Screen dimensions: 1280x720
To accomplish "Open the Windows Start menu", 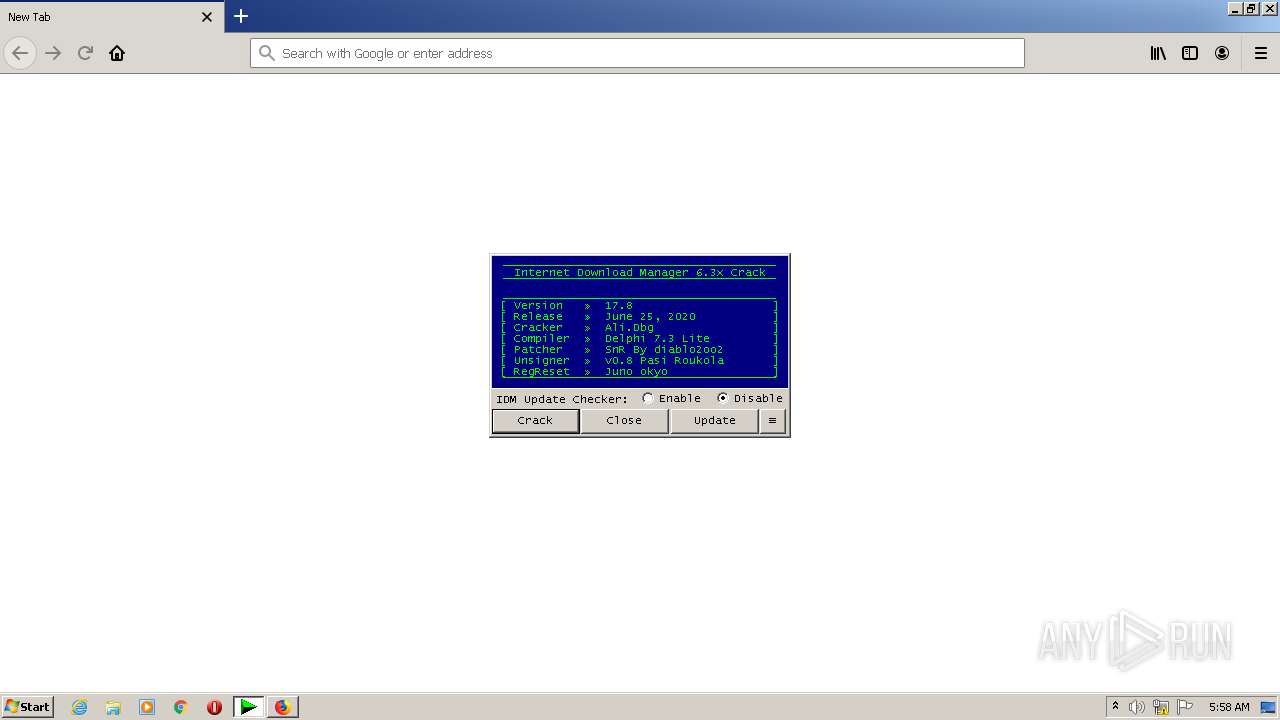I will (x=28, y=707).
